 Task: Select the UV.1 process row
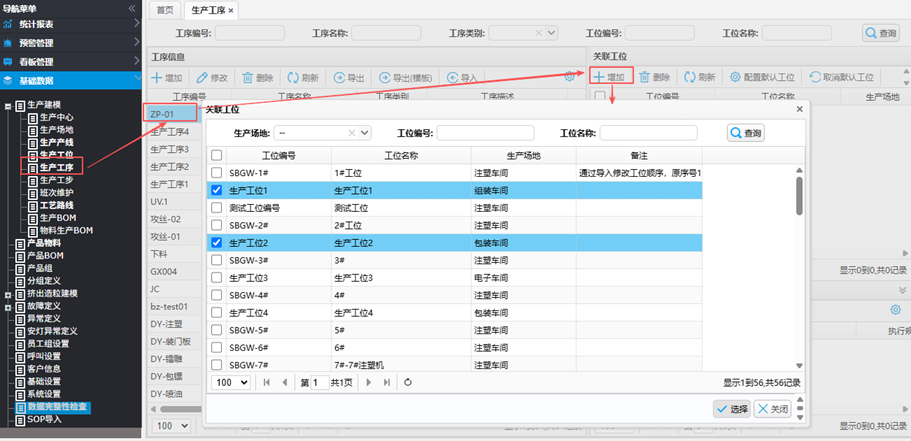pos(174,202)
